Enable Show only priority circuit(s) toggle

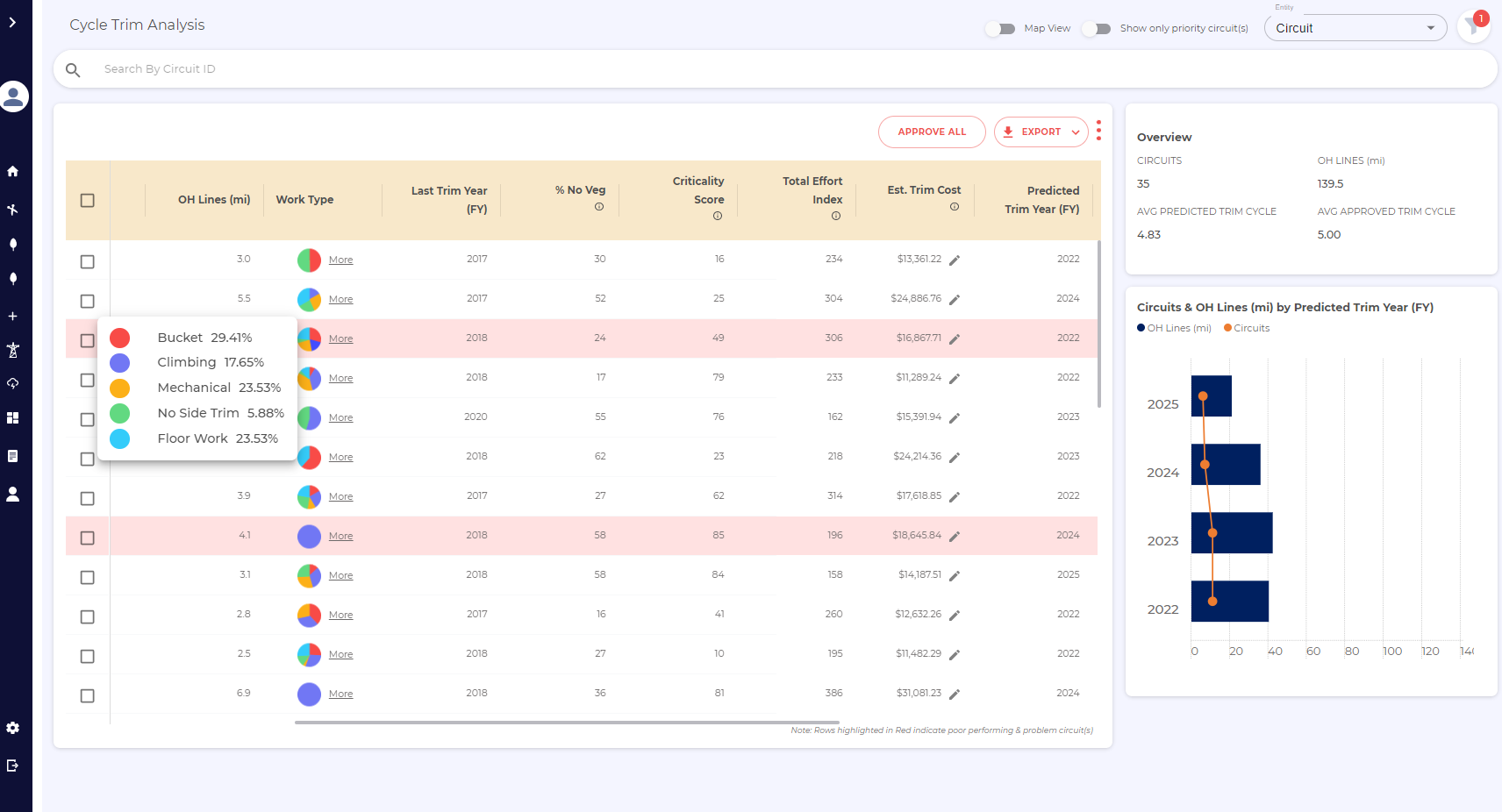(x=1097, y=29)
